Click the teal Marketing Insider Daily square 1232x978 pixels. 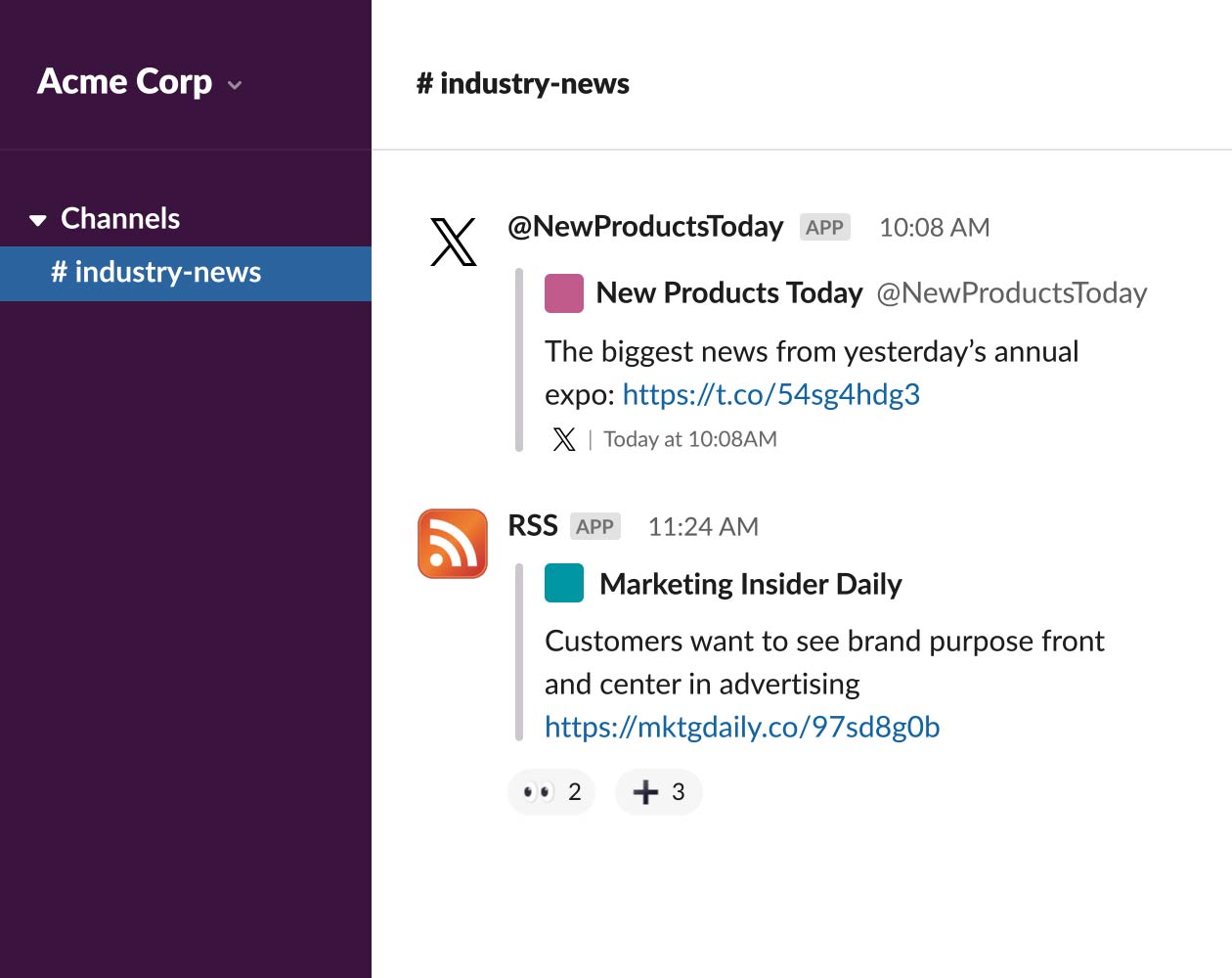point(564,583)
